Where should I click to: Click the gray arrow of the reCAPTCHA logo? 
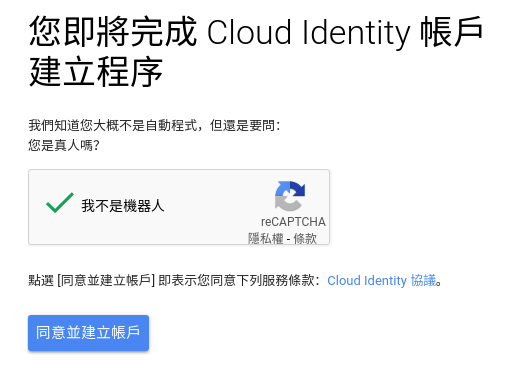click(x=286, y=203)
